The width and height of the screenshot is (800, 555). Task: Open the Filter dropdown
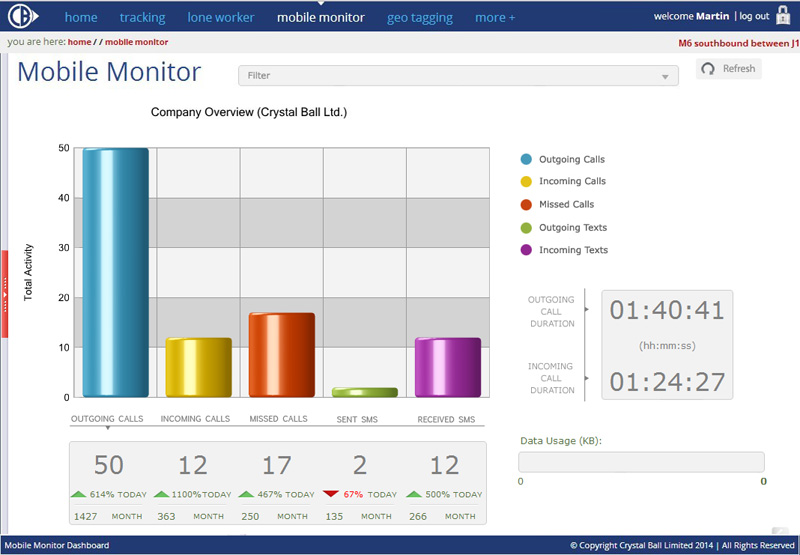click(458, 75)
